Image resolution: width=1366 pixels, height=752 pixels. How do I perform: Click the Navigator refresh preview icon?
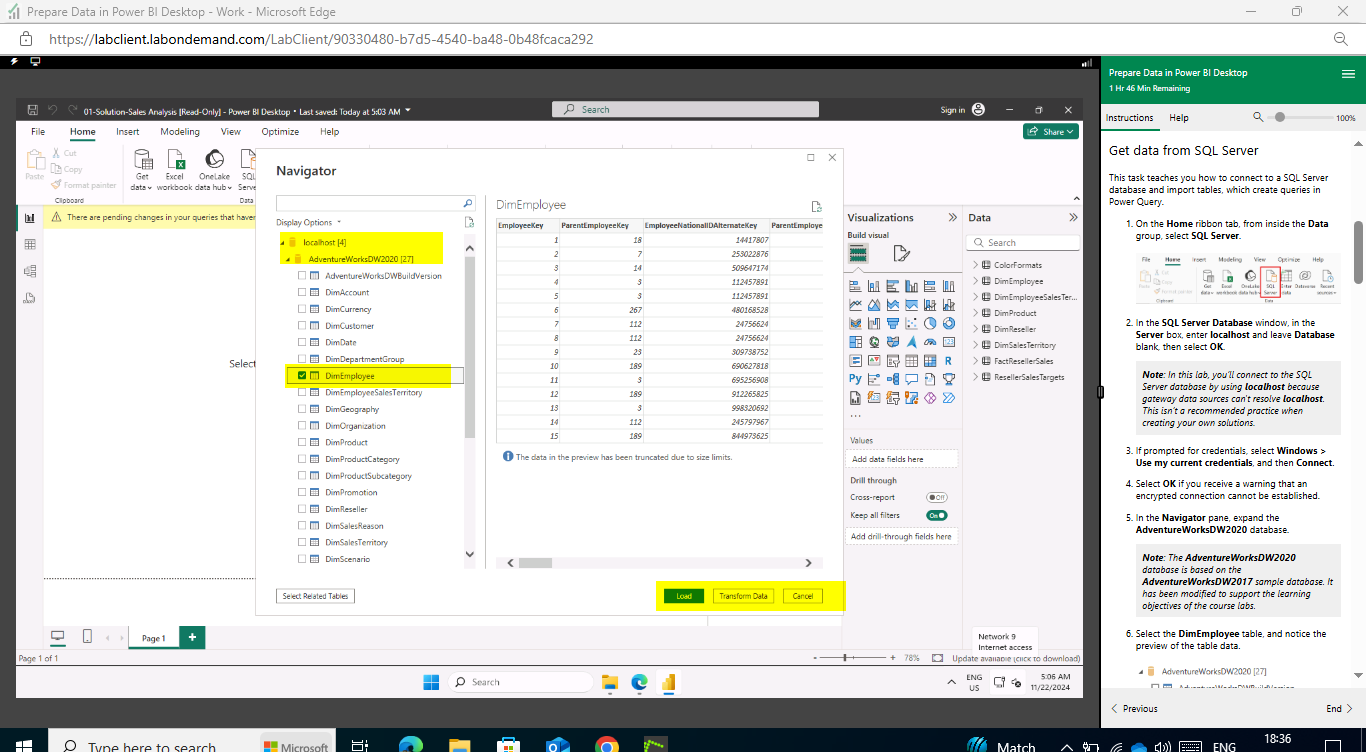(816, 207)
